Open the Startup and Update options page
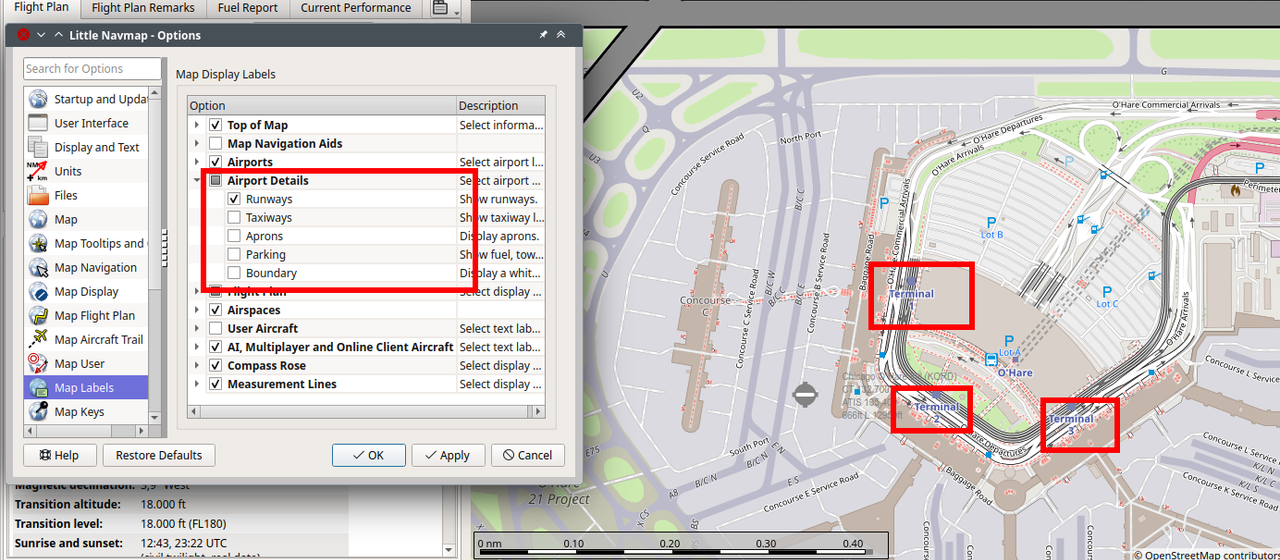 (x=87, y=99)
